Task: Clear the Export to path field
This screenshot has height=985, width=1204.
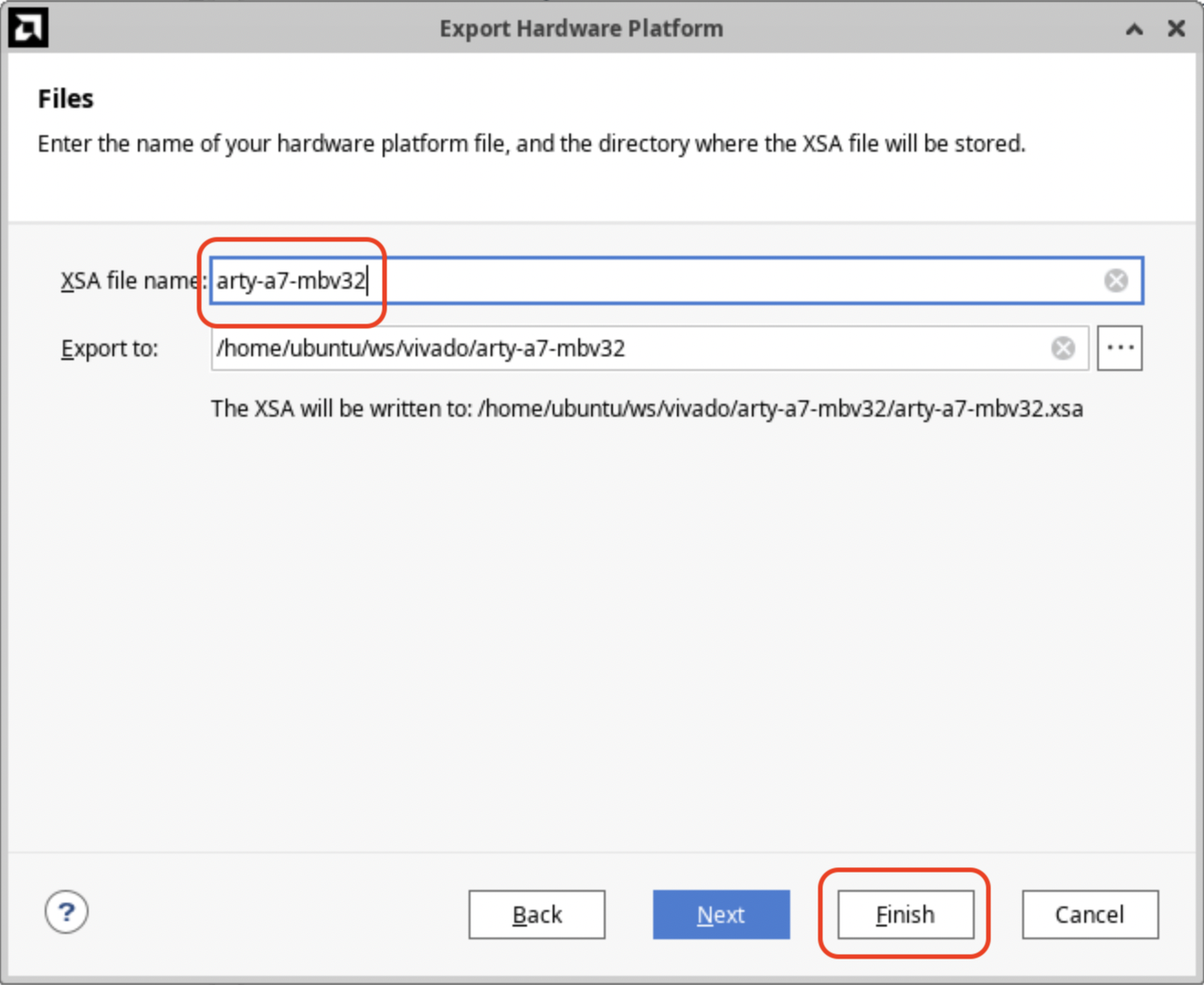Action: tap(1062, 348)
